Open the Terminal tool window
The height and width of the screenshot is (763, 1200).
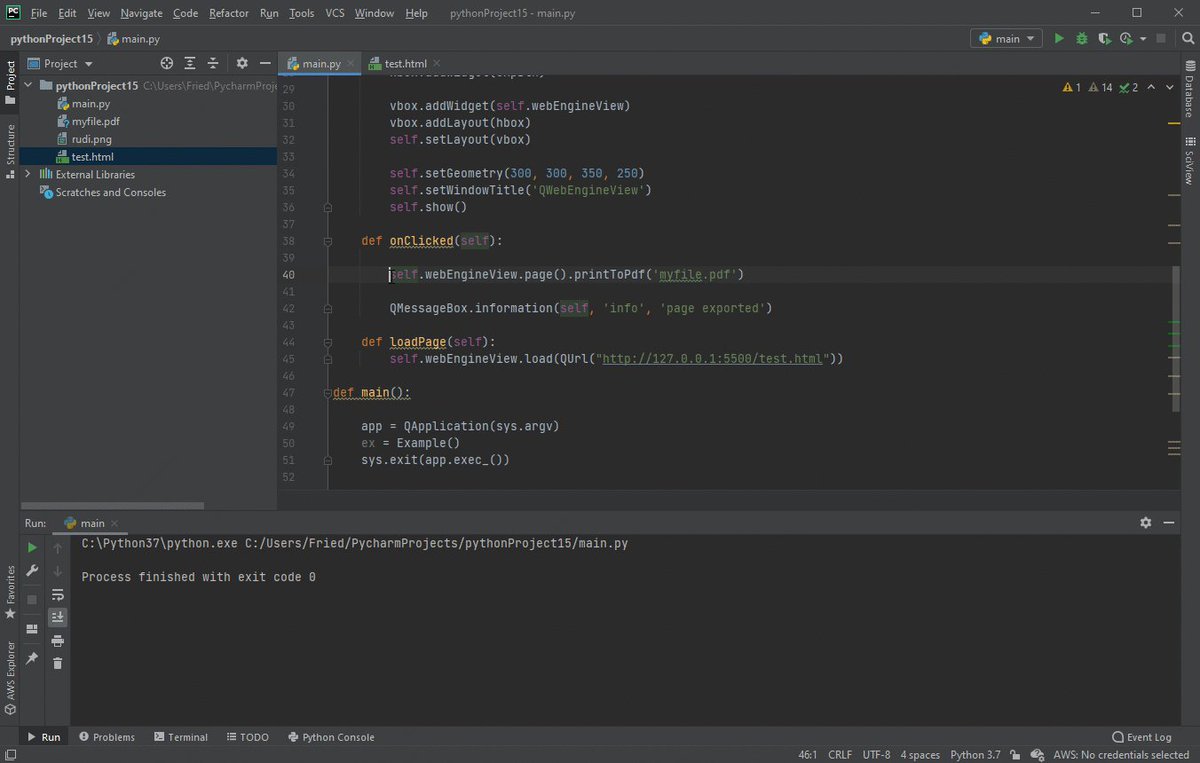point(181,737)
